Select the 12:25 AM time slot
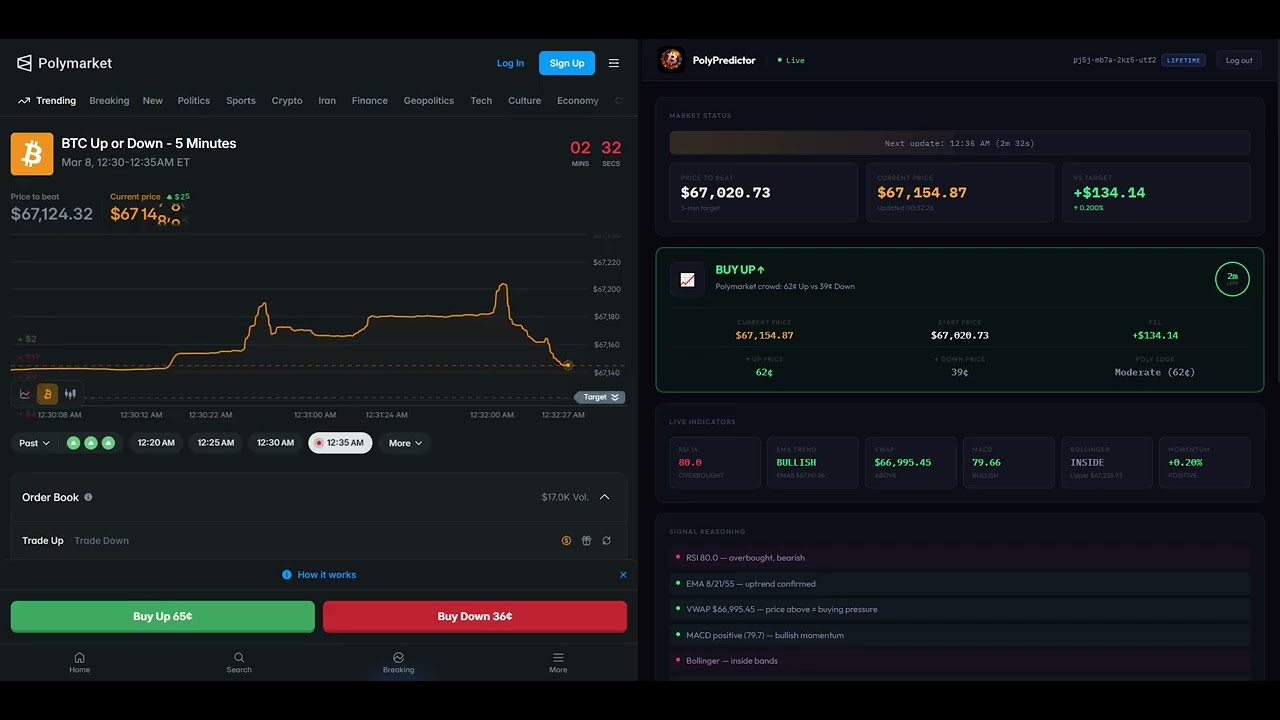Image resolution: width=1280 pixels, height=720 pixels. click(x=216, y=443)
